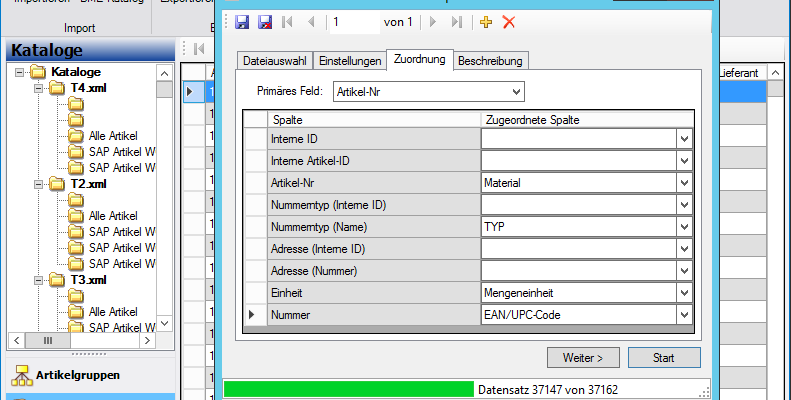Go to the next record

(x=433, y=22)
